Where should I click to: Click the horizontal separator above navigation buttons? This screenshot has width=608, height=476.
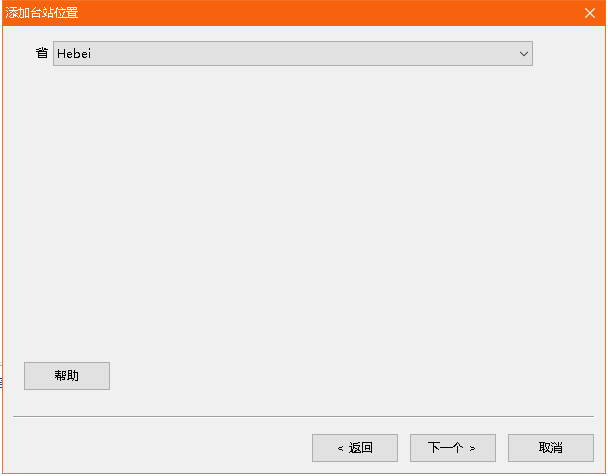[304, 417]
